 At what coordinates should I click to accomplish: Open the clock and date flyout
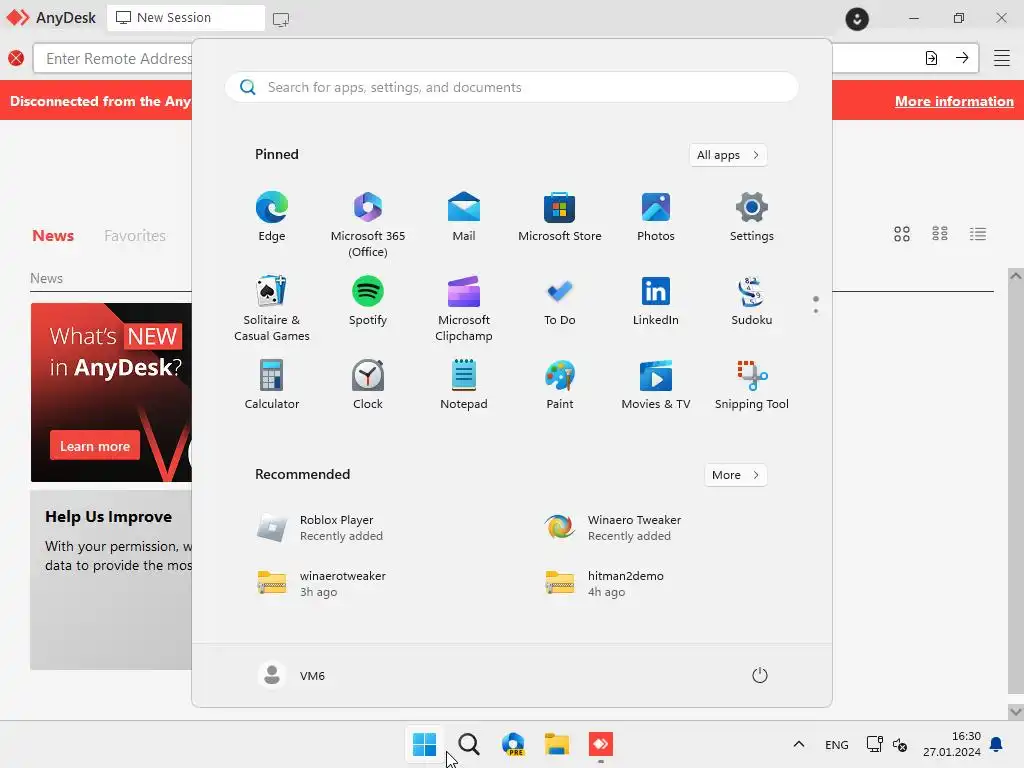tap(952, 744)
